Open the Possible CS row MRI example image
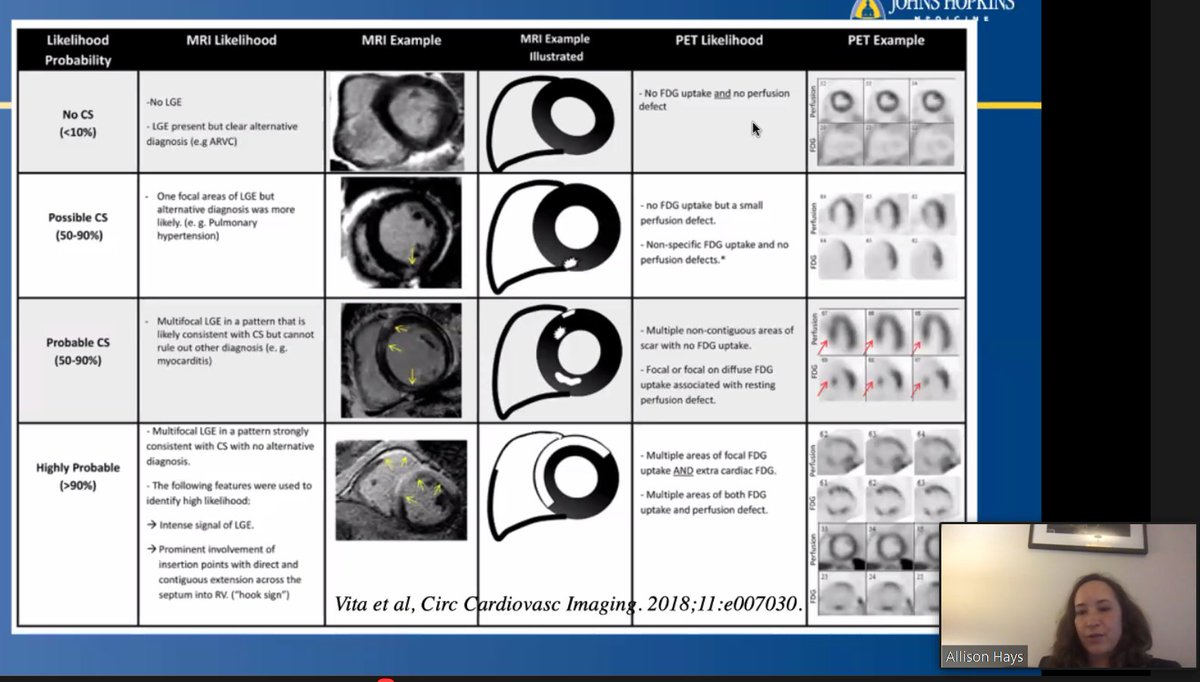Viewport: 1200px width, 682px height. pyautogui.click(x=401, y=234)
